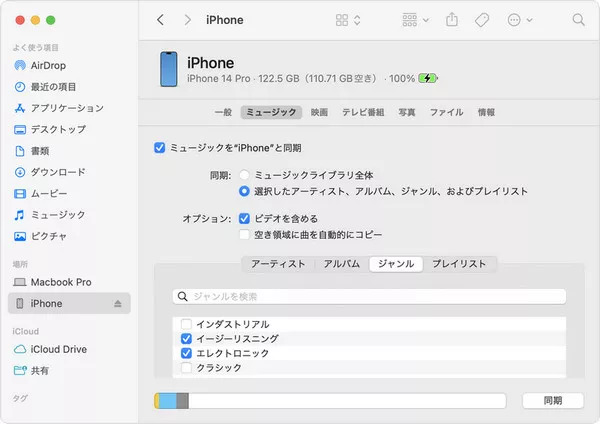Screen dimensions: 600x424
Task: Open iCloud Drive in the sidebar
Action: click(50, 349)
